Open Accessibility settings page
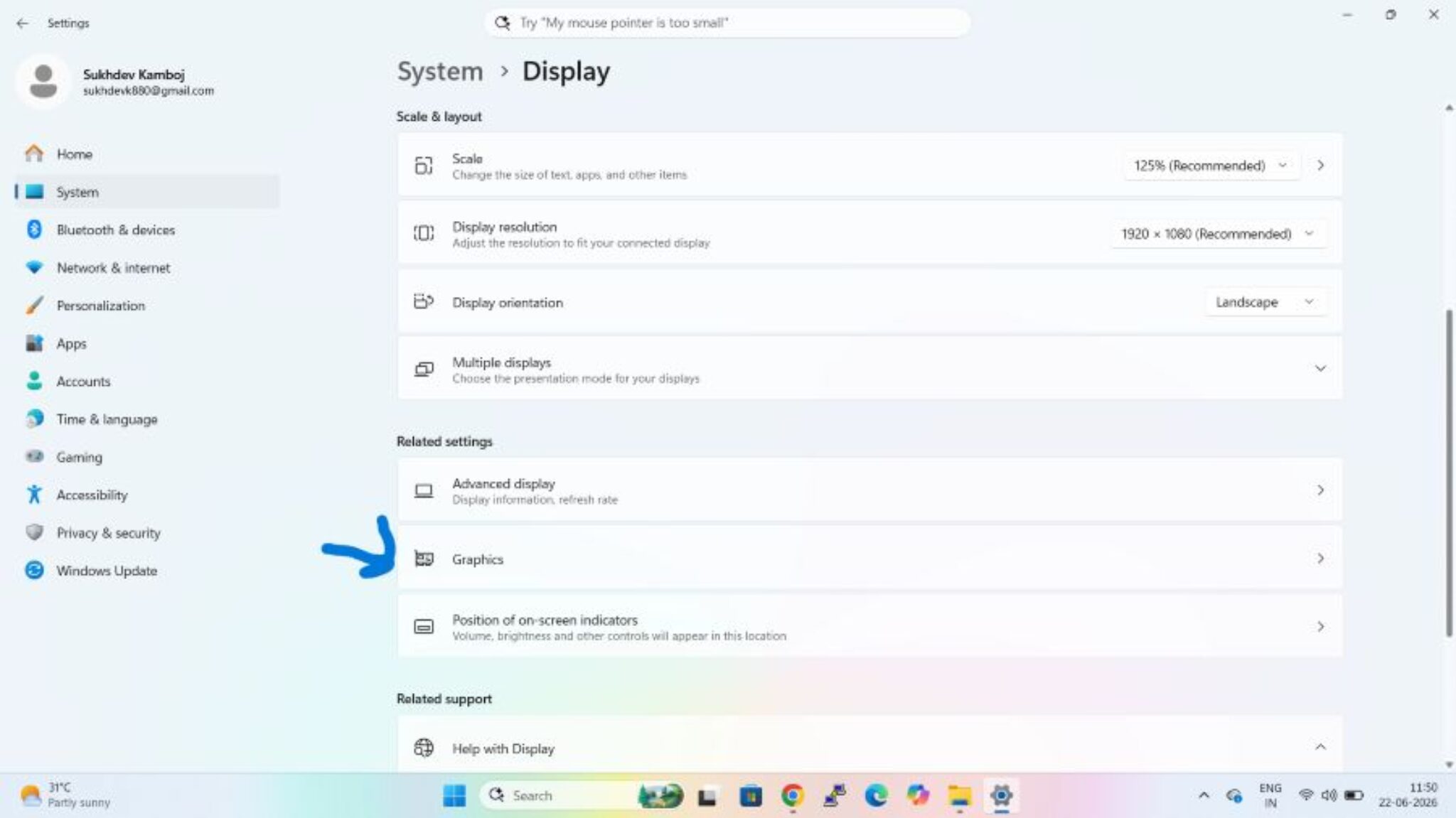This screenshot has width=1456, height=818. tap(147, 495)
